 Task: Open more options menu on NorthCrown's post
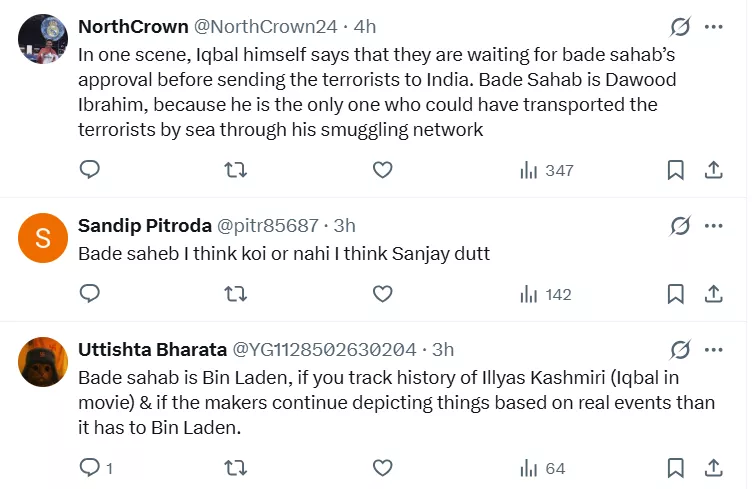point(714,27)
